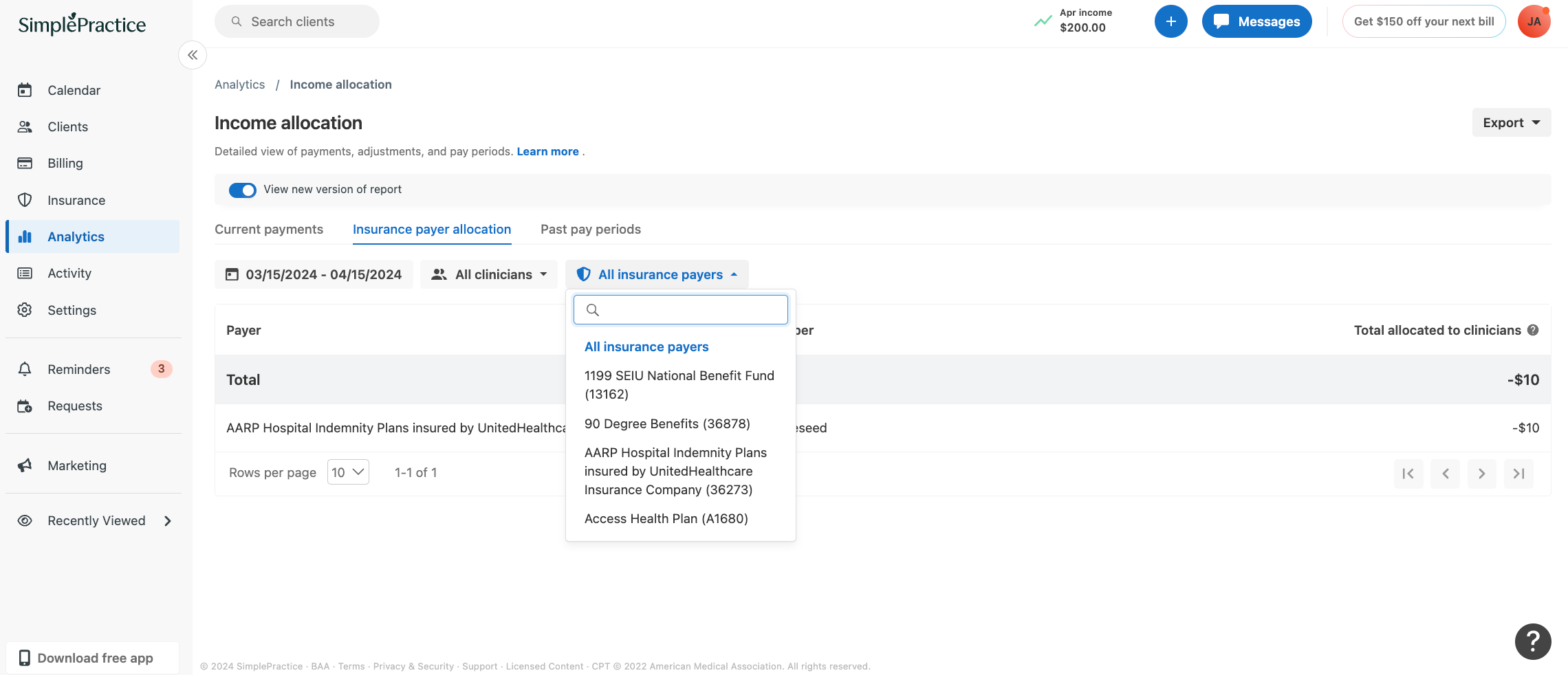Viewport: 1568px width, 675px height.
Task: Click Analytics breadcrumb link
Action: (239, 85)
